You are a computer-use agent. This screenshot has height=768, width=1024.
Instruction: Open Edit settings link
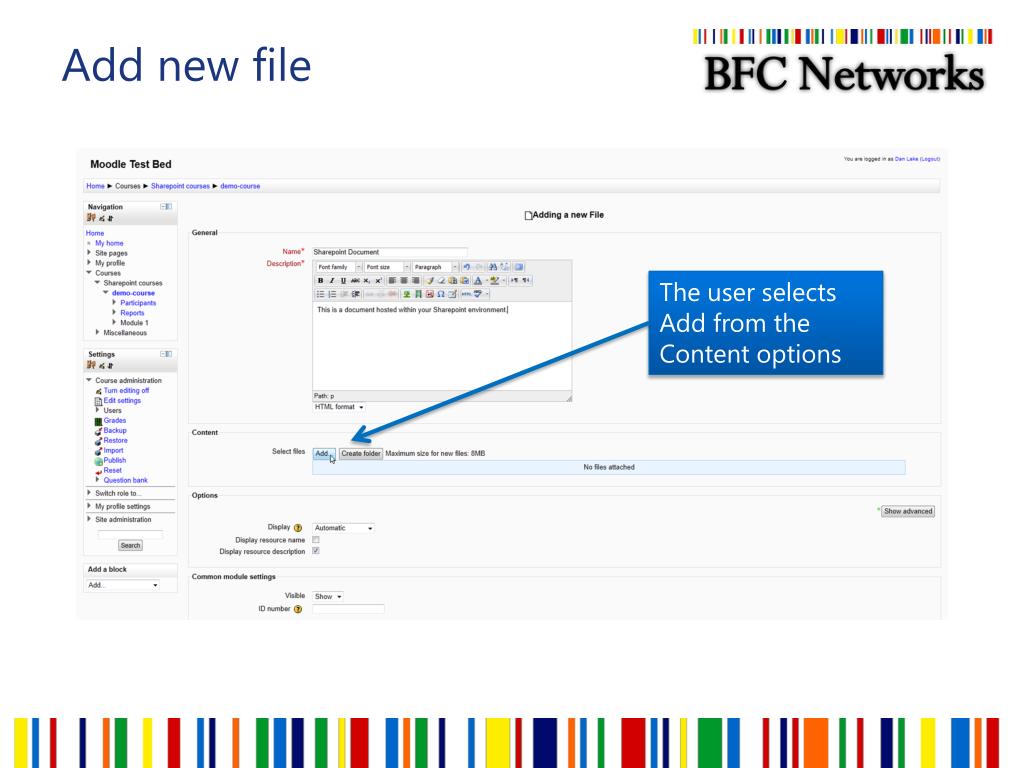click(x=122, y=400)
